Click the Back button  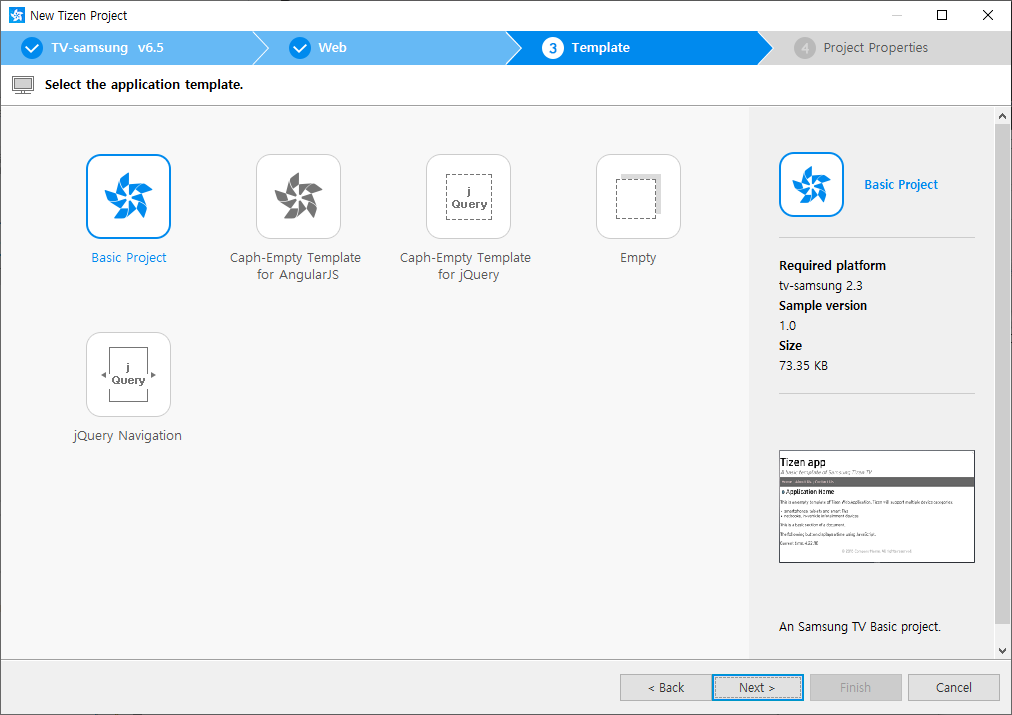tap(666, 687)
